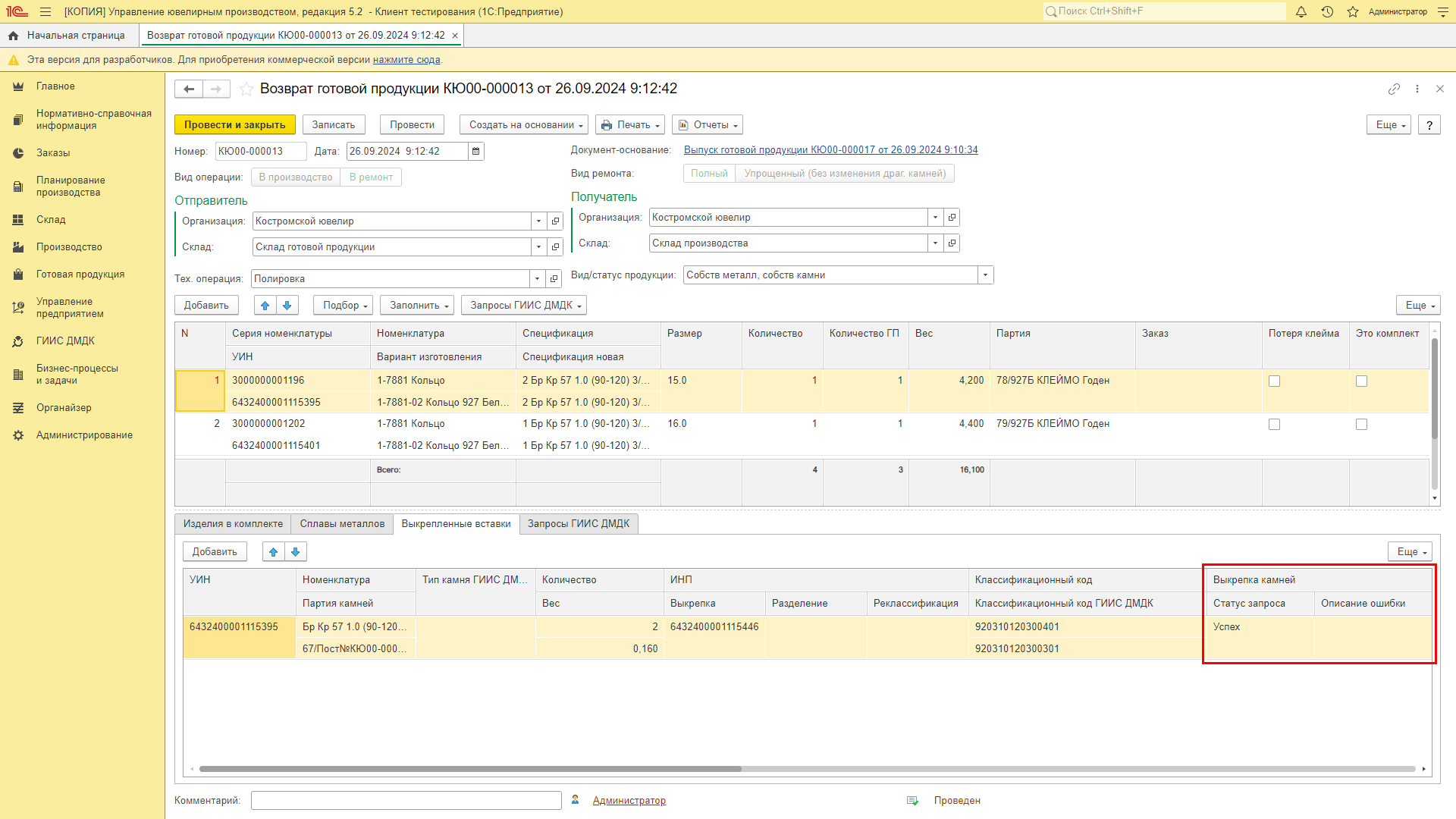Select В ремонт operation type
The image size is (1456, 819).
(x=371, y=177)
